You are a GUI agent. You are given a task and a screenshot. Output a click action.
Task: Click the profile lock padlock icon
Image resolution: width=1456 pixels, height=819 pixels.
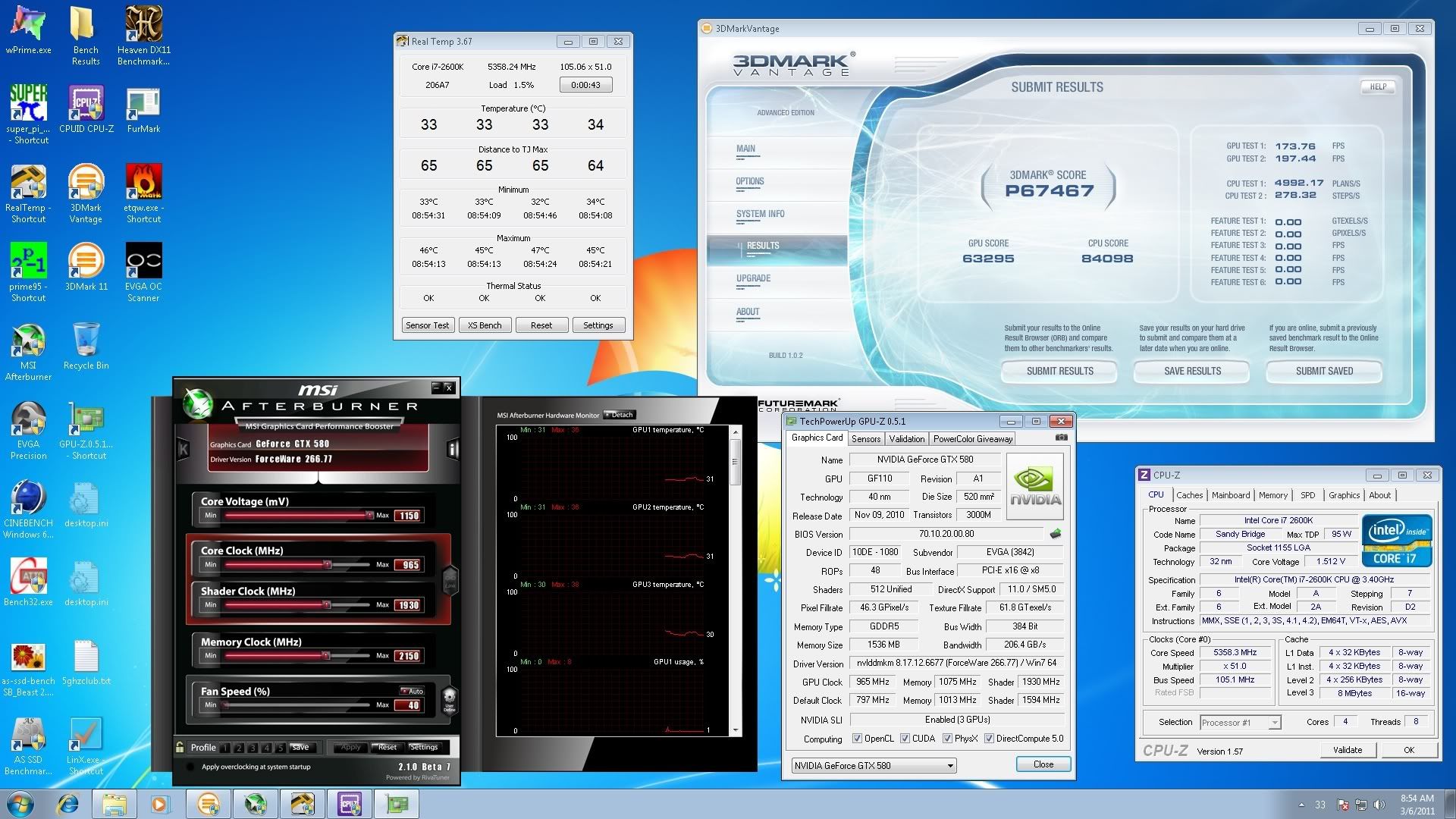click(x=180, y=747)
